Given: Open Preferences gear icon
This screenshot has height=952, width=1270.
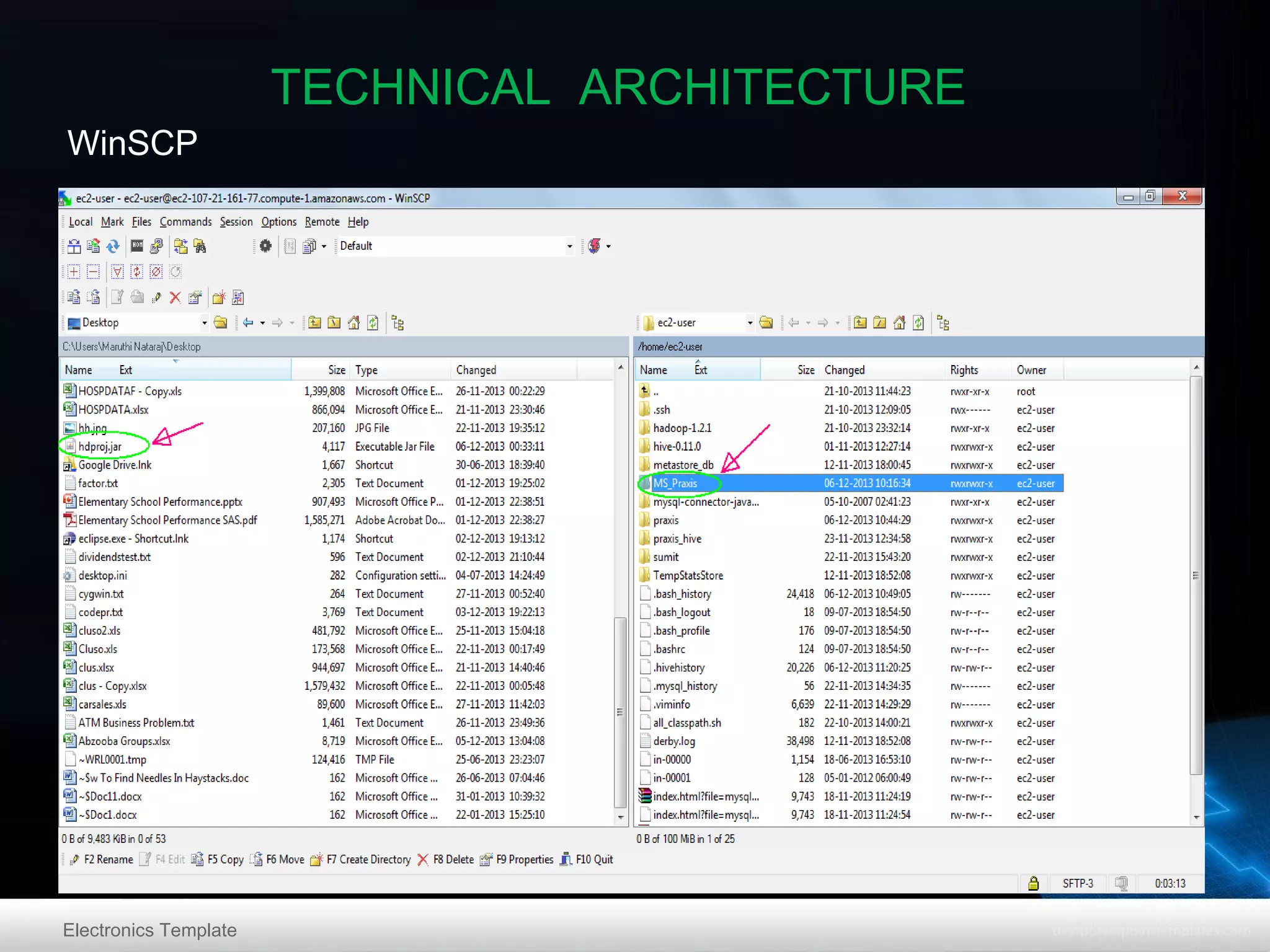Looking at the screenshot, I should (x=265, y=246).
